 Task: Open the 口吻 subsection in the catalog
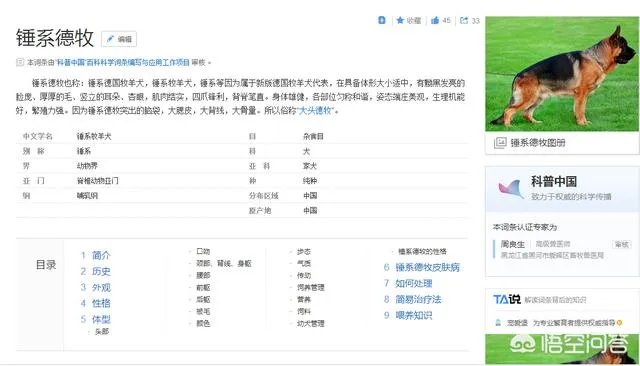203,251
